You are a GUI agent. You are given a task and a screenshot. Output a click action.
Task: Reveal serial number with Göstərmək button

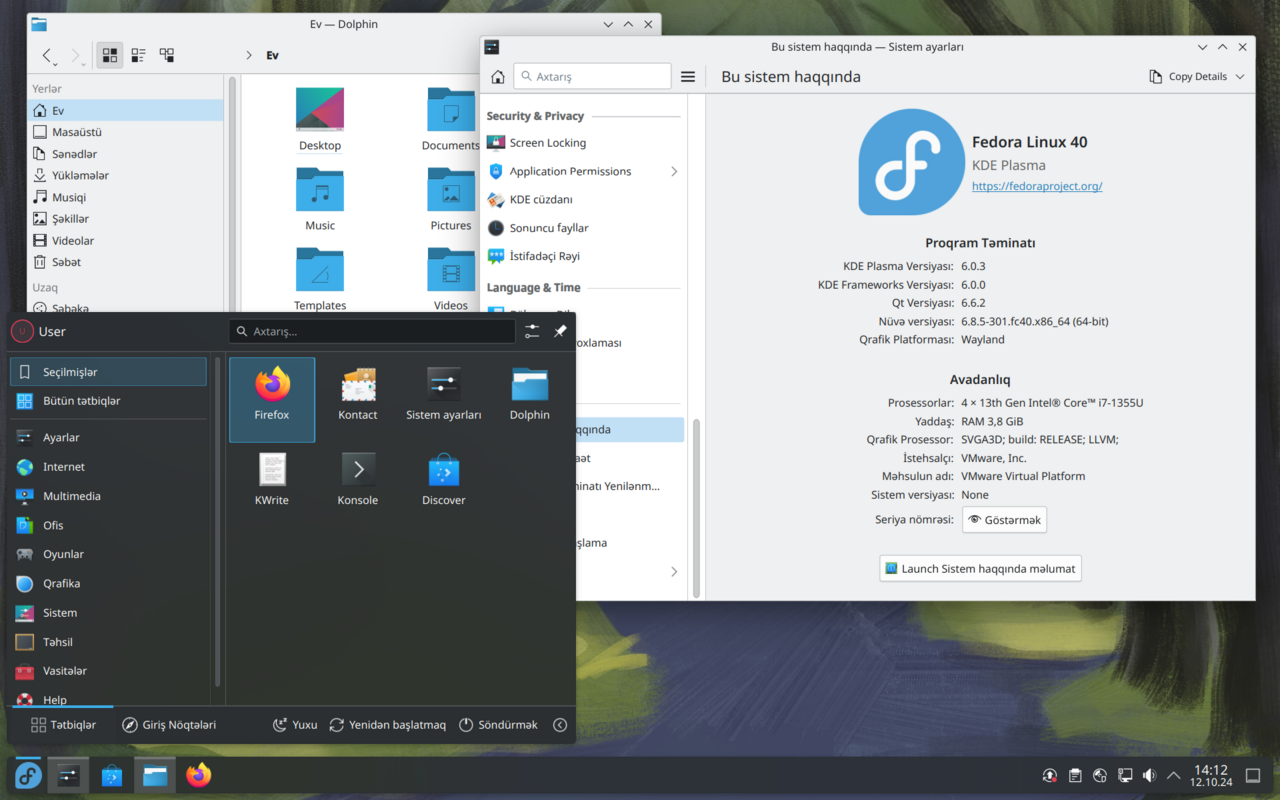pos(1004,520)
